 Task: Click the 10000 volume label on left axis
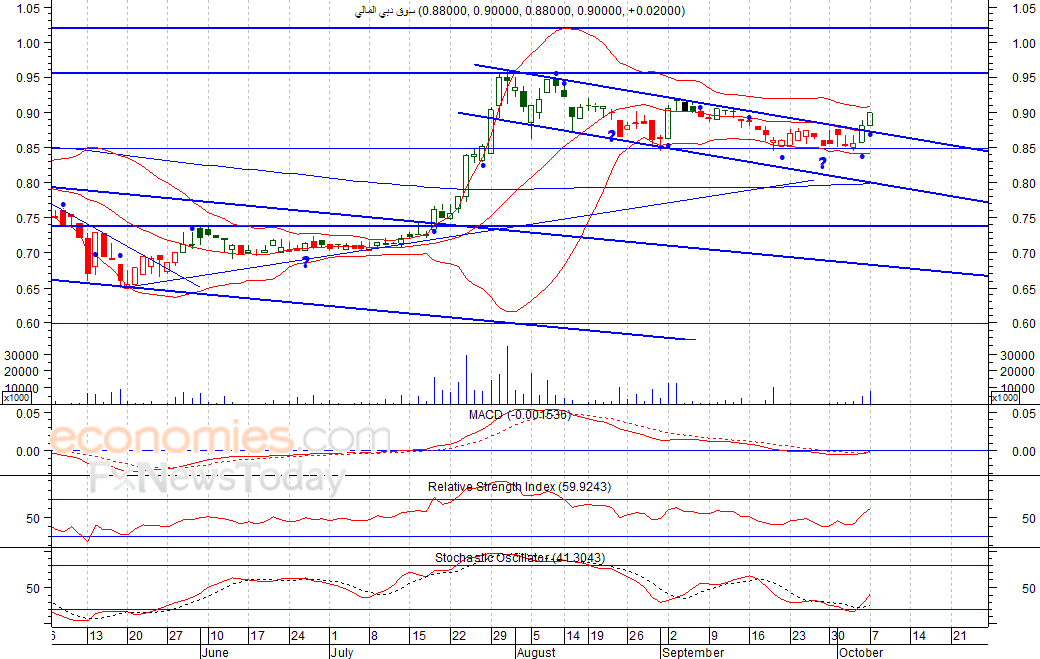point(22,389)
